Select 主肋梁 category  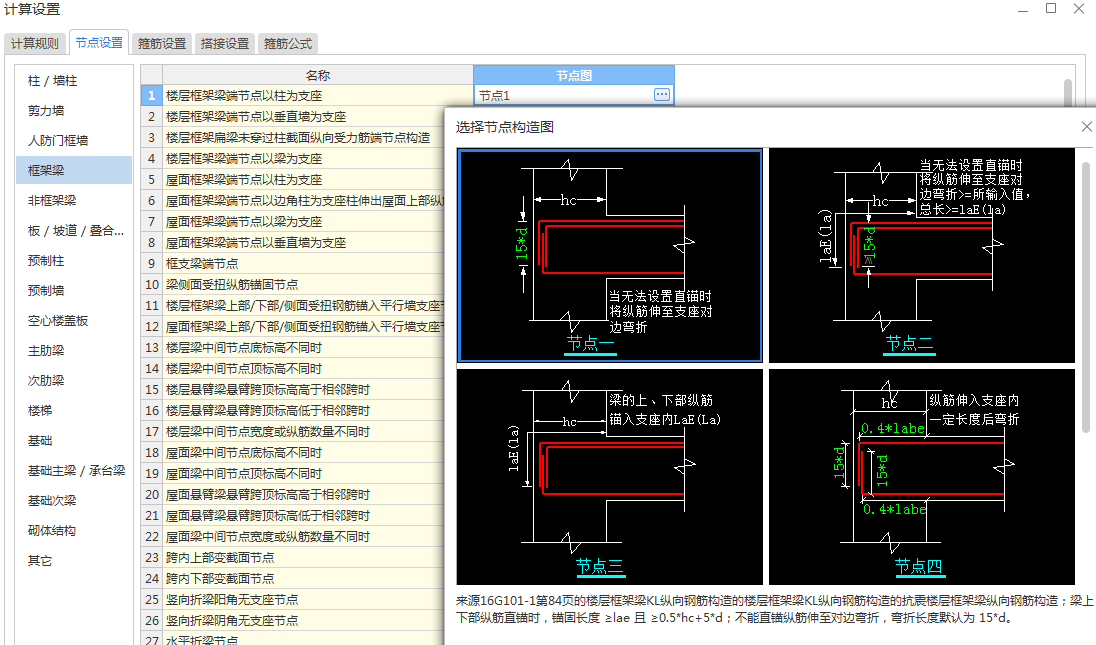(74, 351)
